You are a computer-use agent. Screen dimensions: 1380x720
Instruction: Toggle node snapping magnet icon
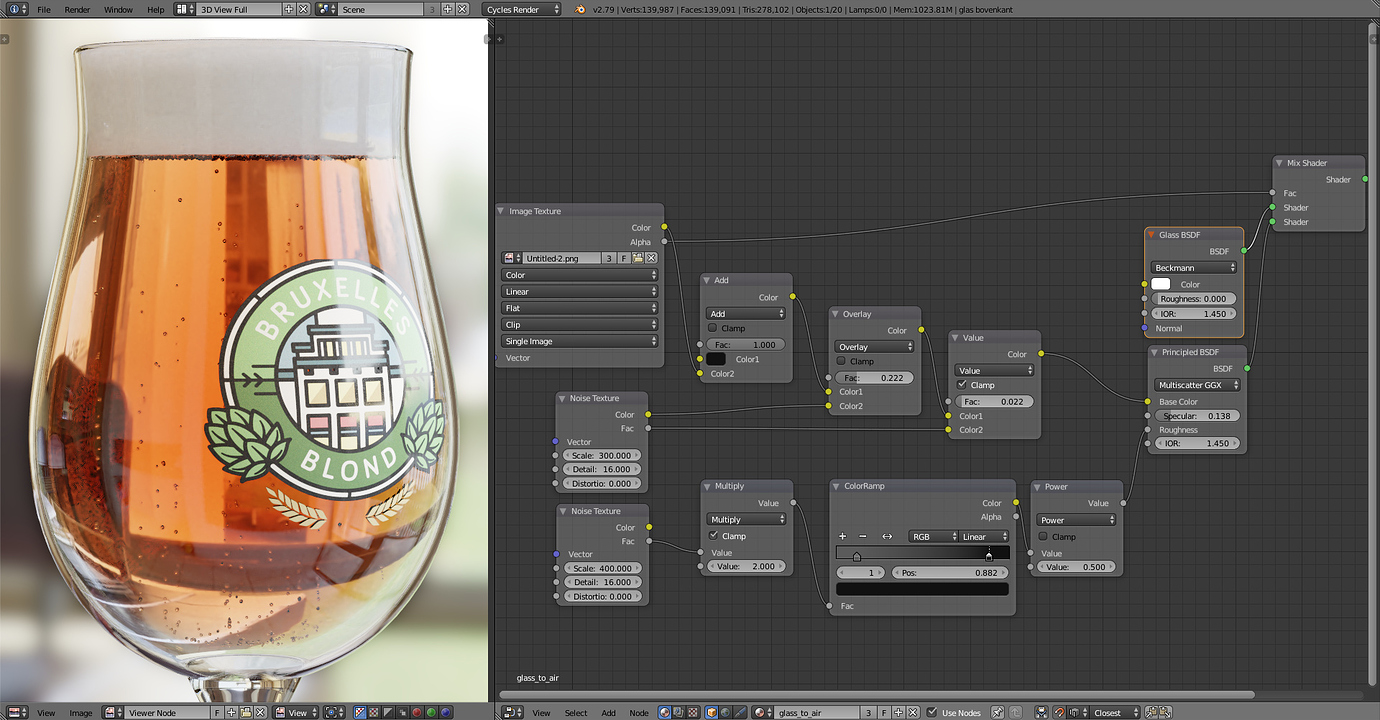click(1059, 712)
